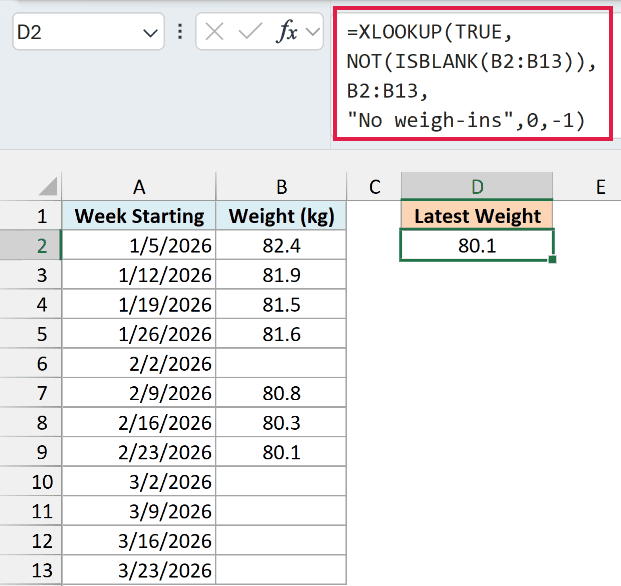Select the date cell 3/2/2026
Screen dimensions: 621x586
click(x=139, y=481)
